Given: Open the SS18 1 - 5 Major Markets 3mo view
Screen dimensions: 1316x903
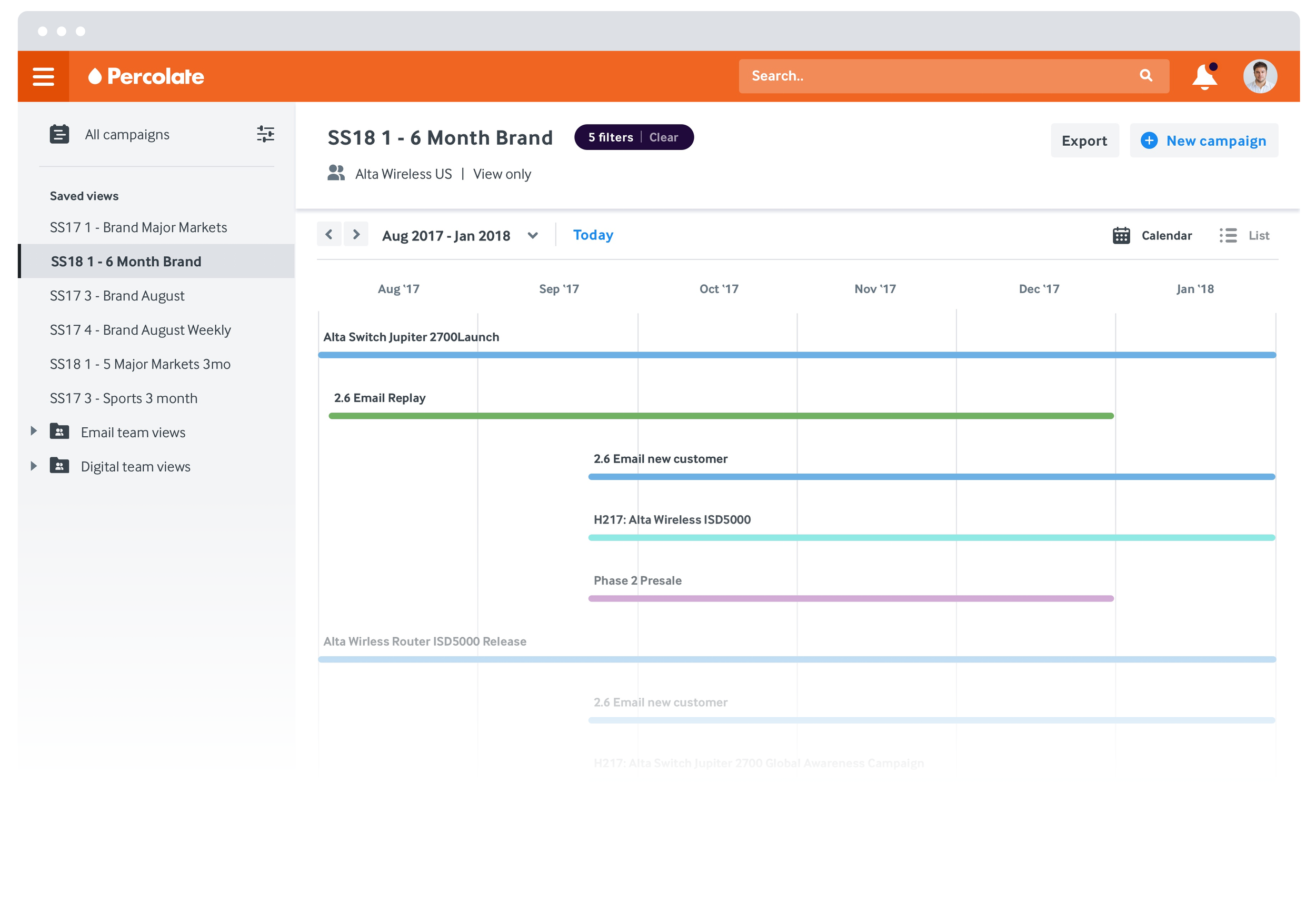Looking at the screenshot, I should [x=140, y=364].
